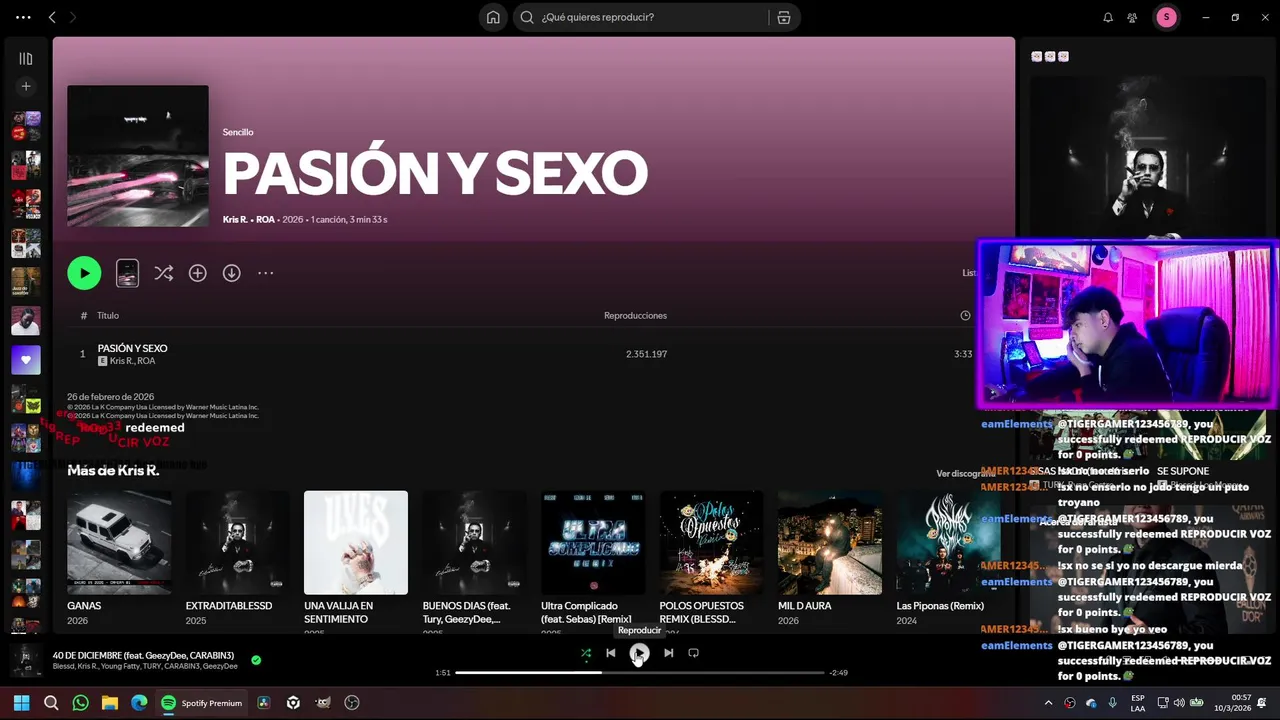Open File Explorer from the taskbar

pyautogui.click(x=110, y=703)
